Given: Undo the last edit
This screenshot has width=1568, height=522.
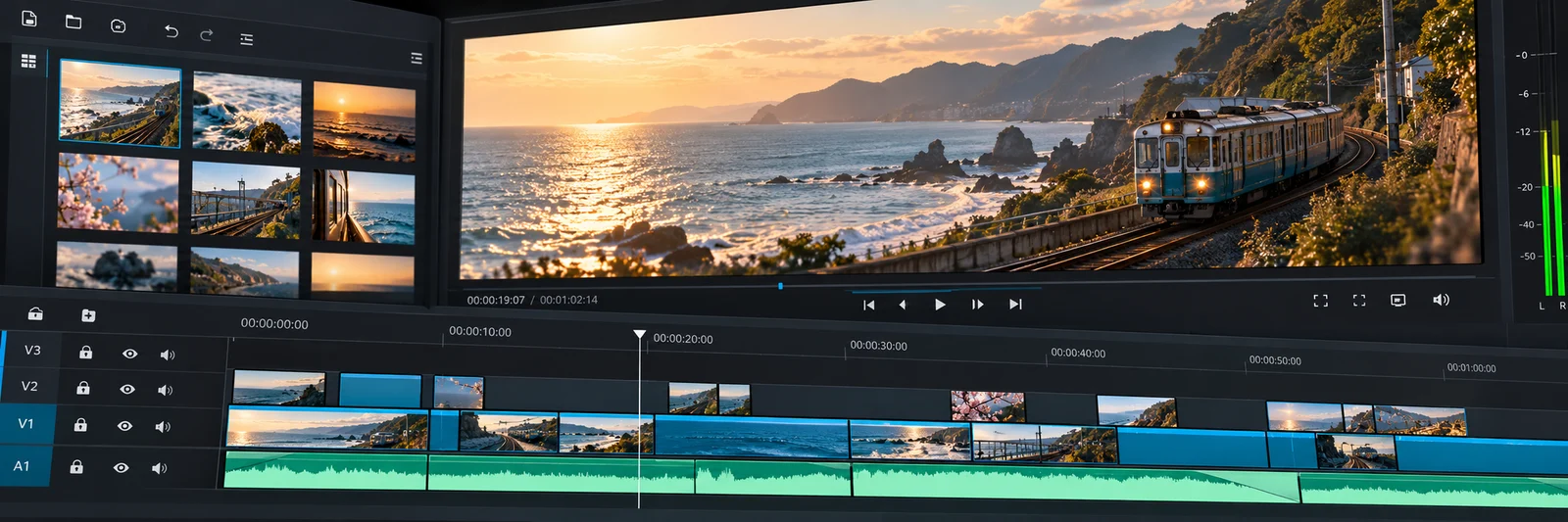Looking at the screenshot, I should coord(171,31).
